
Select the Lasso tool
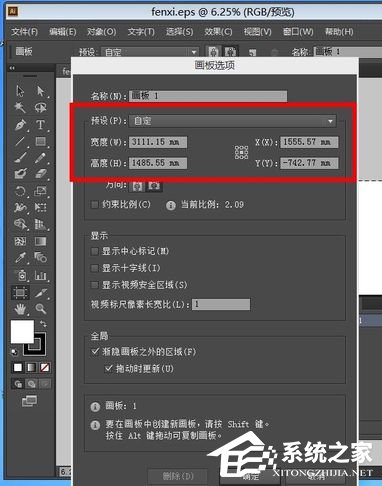41,107
